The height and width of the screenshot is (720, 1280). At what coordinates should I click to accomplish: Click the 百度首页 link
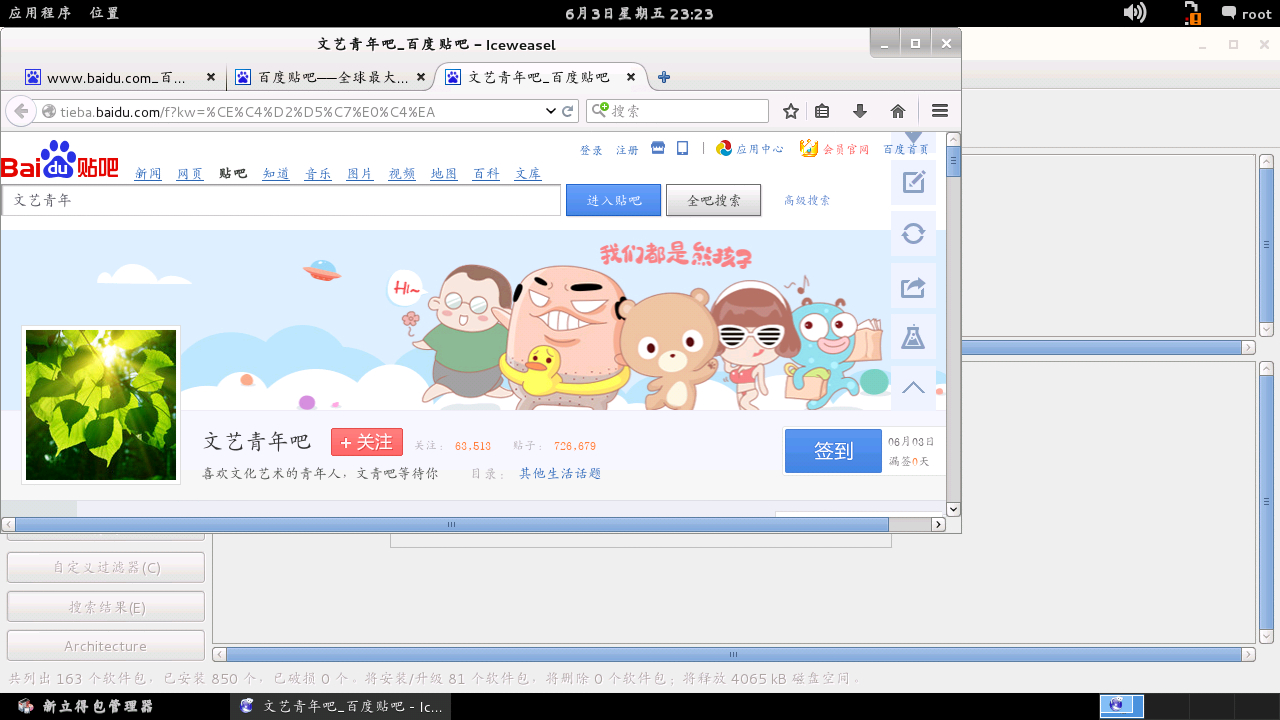pyautogui.click(x=906, y=150)
